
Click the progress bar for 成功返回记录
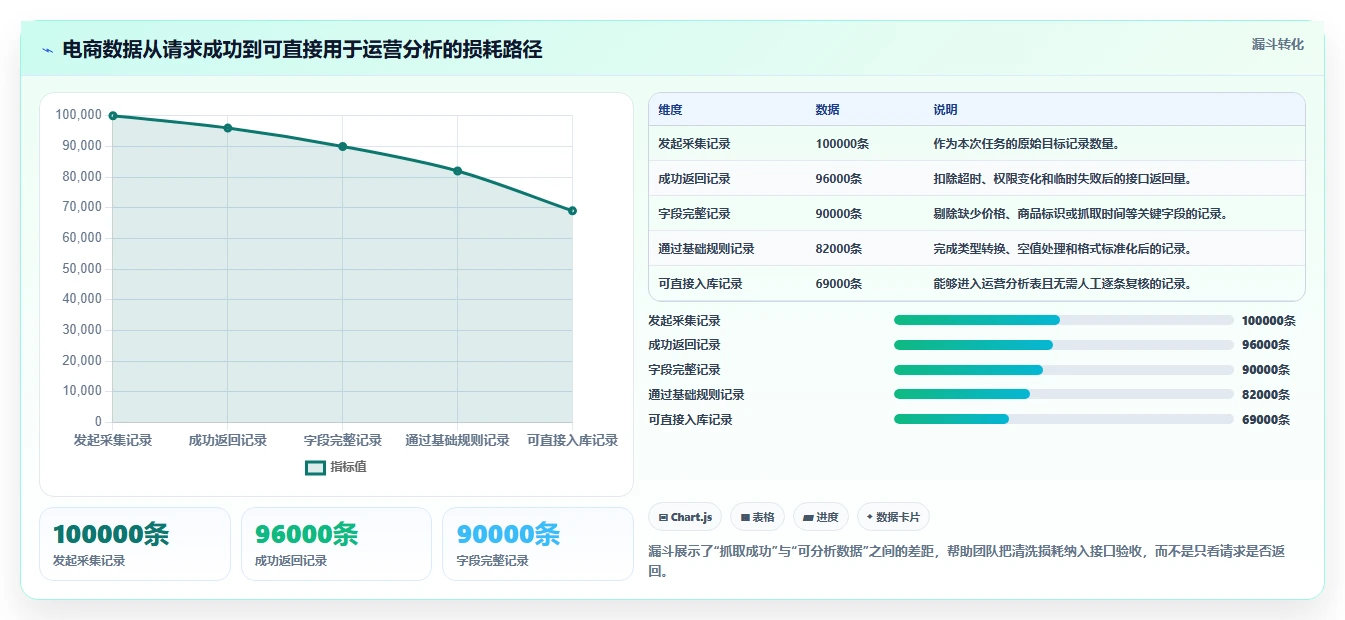(x=1063, y=345)
